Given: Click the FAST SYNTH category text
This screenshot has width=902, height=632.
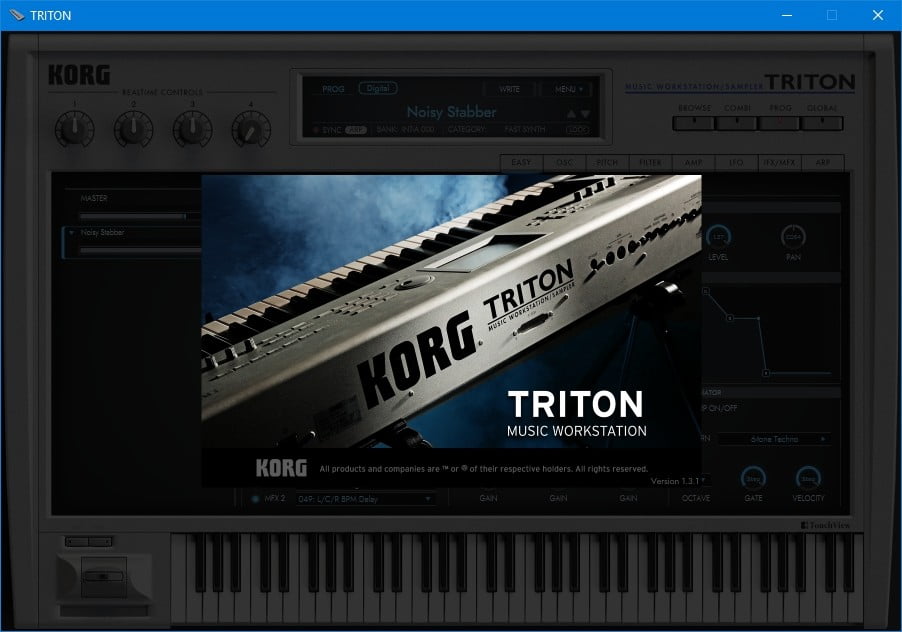Looking at the screenshot, I should (525, 130).
